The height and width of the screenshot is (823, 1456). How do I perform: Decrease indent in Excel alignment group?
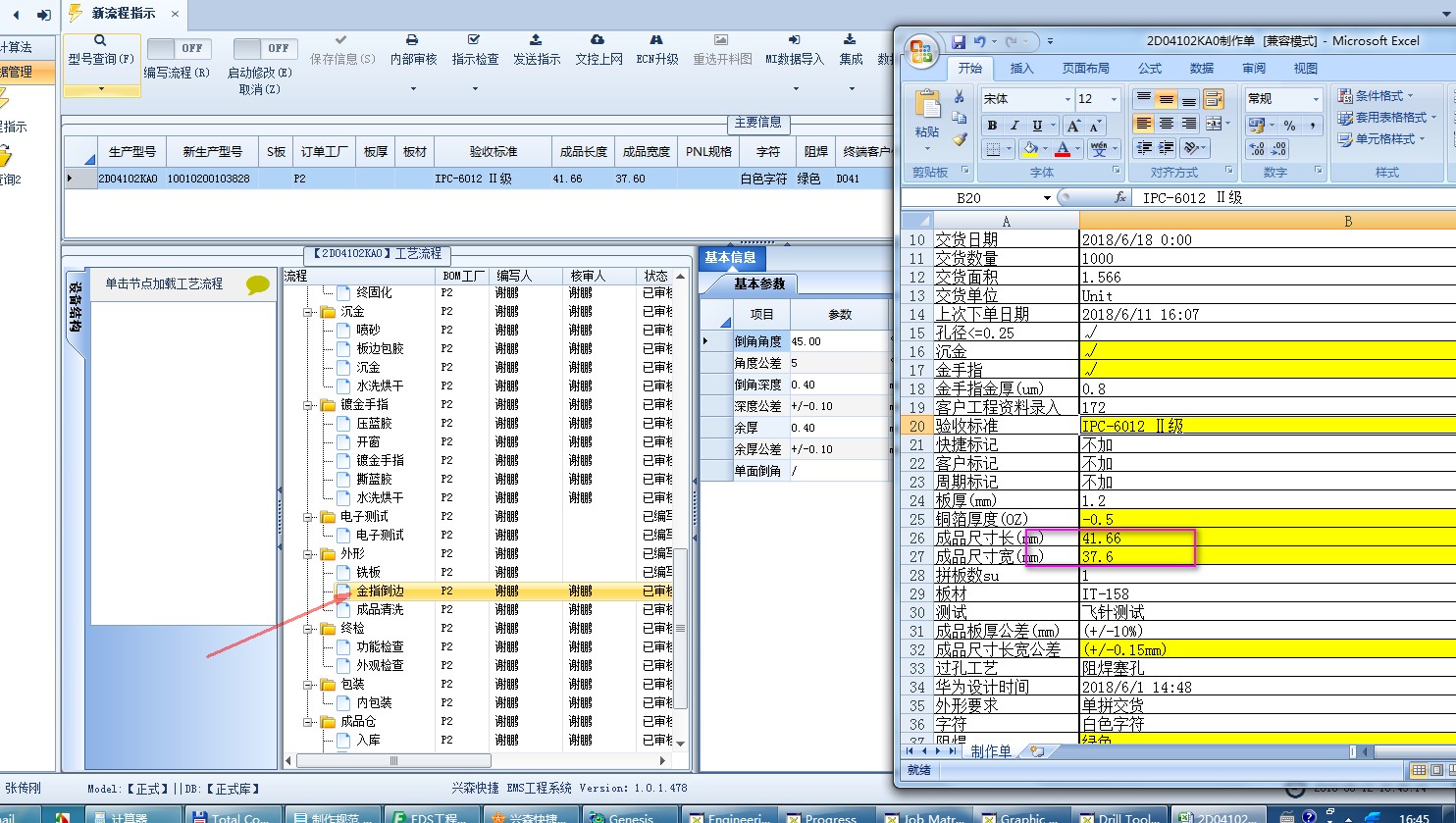click(1143, 147)
